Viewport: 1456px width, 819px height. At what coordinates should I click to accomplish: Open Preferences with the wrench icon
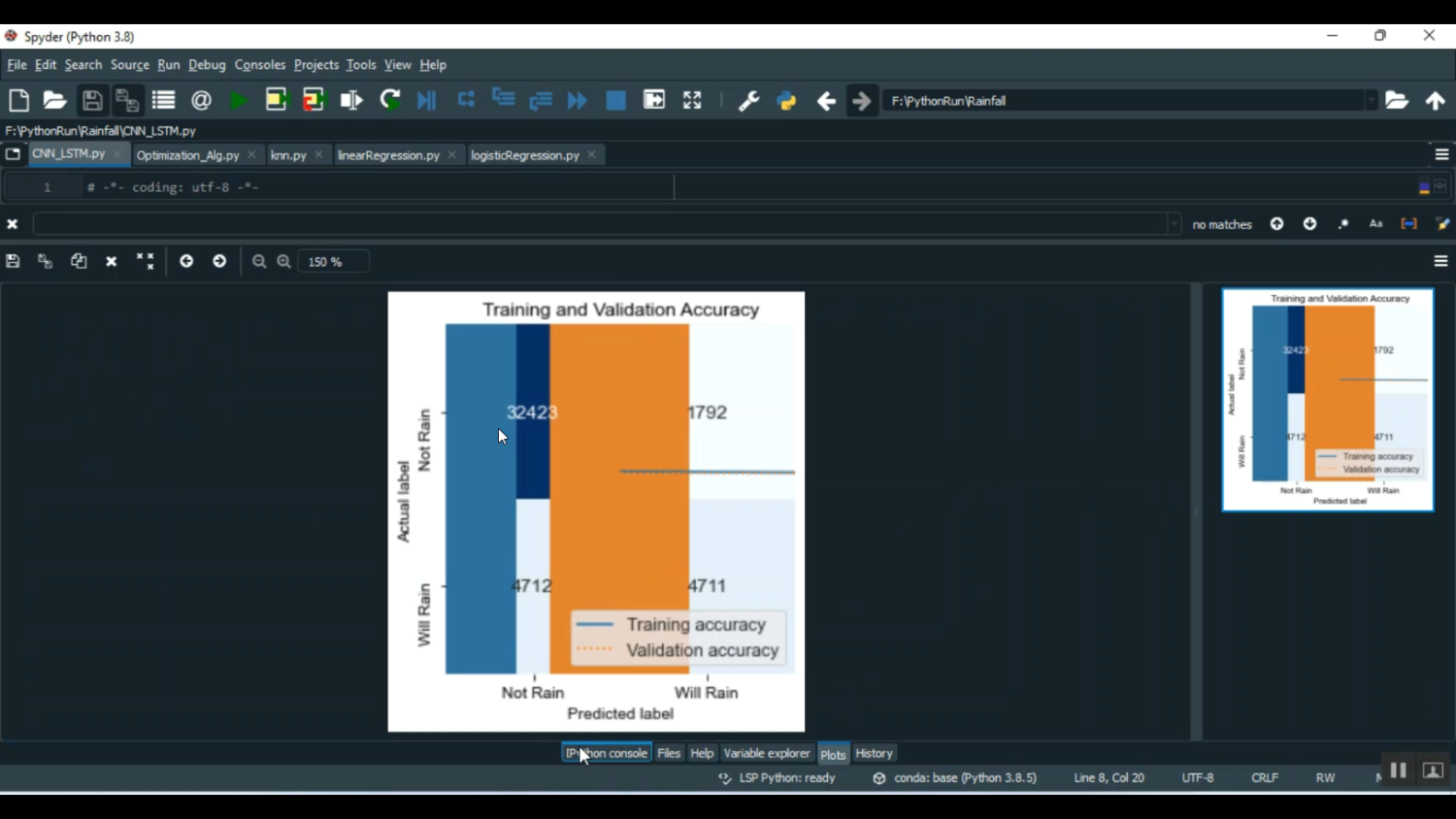point(748,101)
